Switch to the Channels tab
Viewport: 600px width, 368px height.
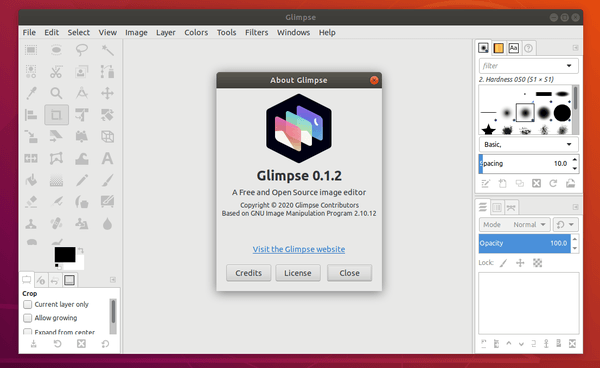tap(497, 207)
